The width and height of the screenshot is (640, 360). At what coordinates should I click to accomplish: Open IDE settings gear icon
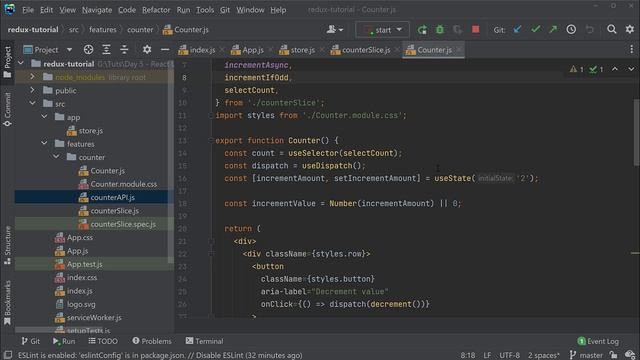[630, 29]
